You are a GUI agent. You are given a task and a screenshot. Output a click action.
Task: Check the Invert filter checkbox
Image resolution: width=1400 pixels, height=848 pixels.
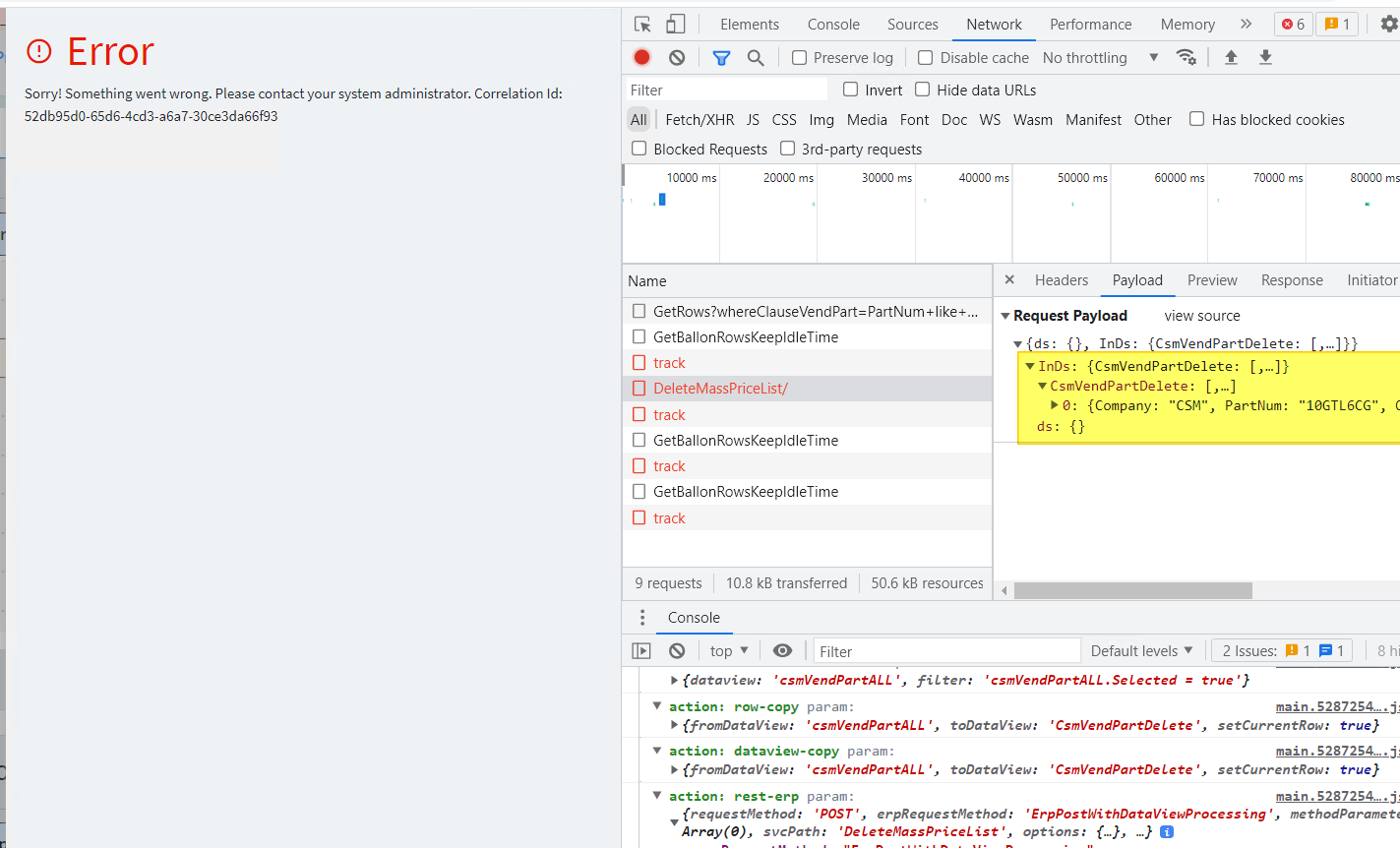[851, 90]
